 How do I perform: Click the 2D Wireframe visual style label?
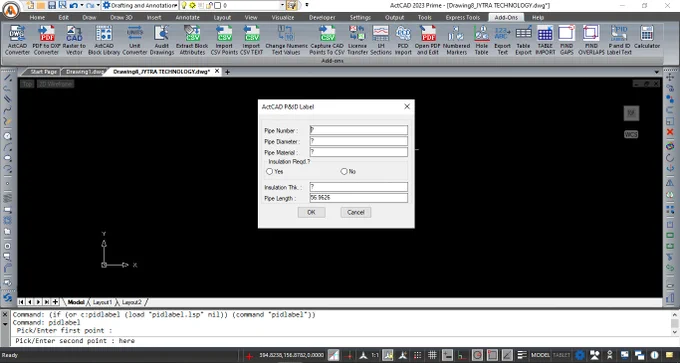point(56,84)
